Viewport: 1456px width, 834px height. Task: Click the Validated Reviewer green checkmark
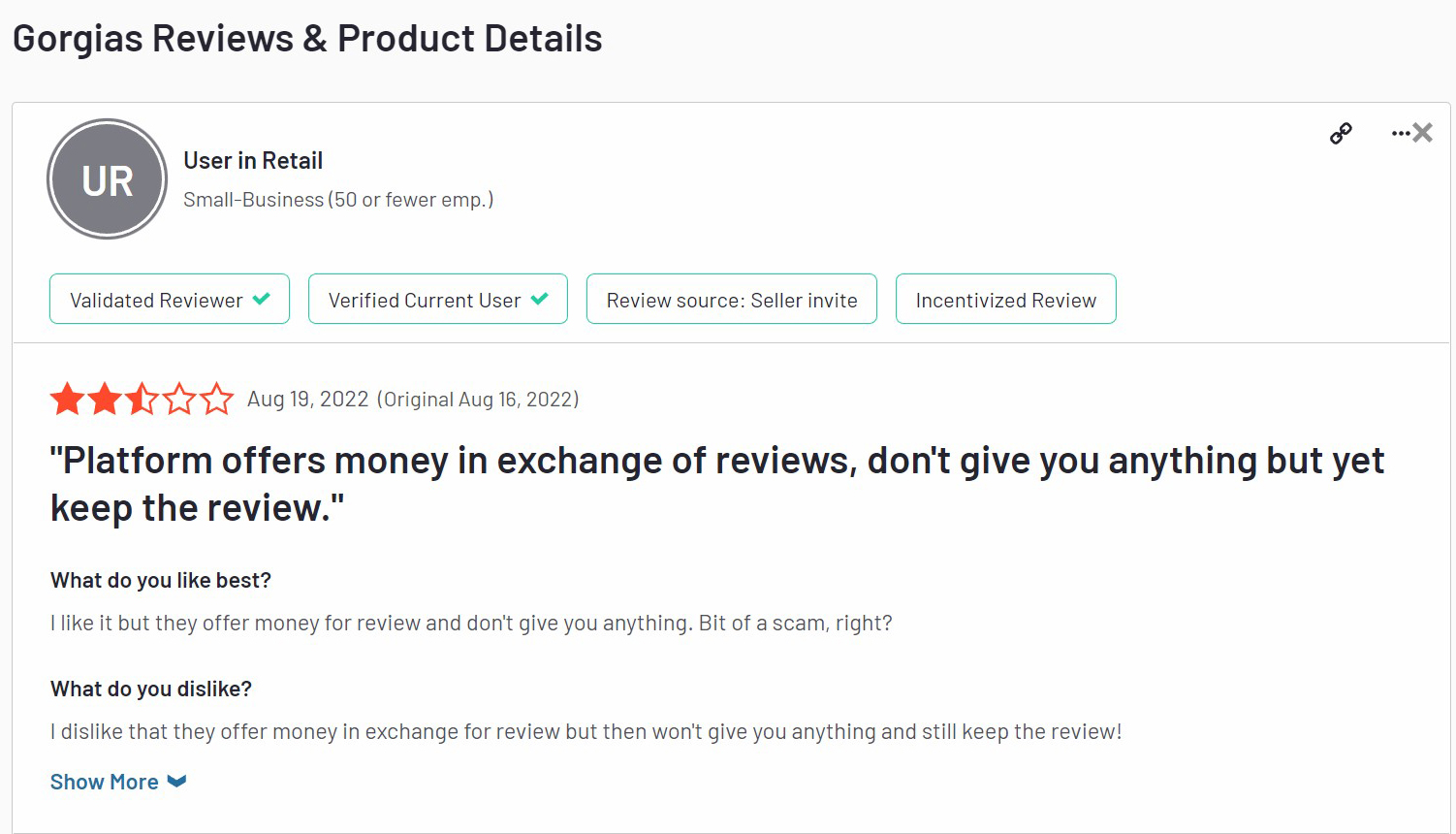[263, 300]
